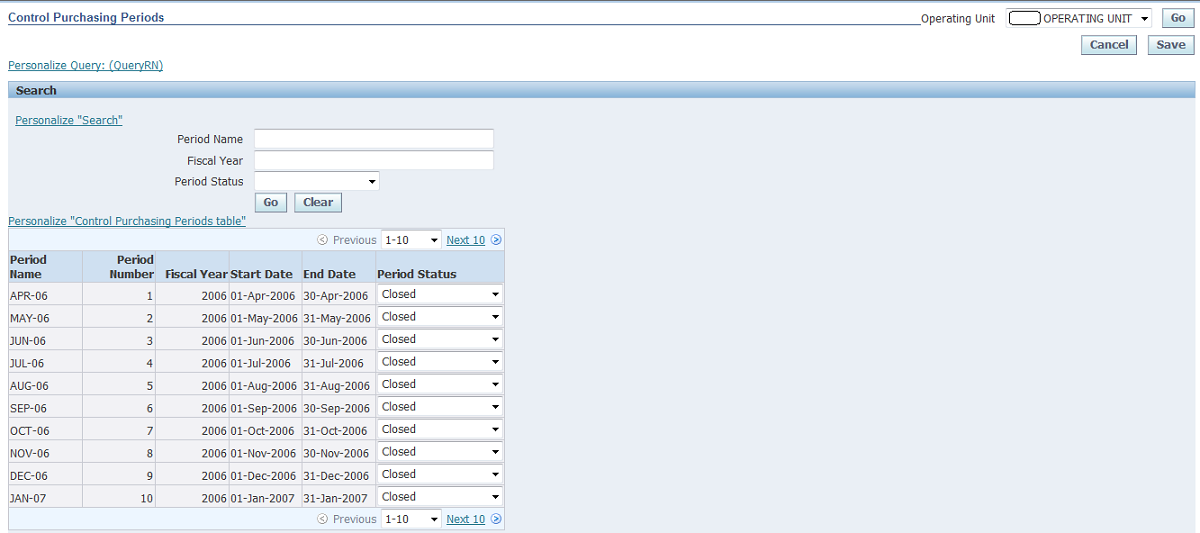Image resolution: width=1200 pixels, height=533 pixels.
Task: Change Period Status for JUN-06 row
Action: pos(440,339)
